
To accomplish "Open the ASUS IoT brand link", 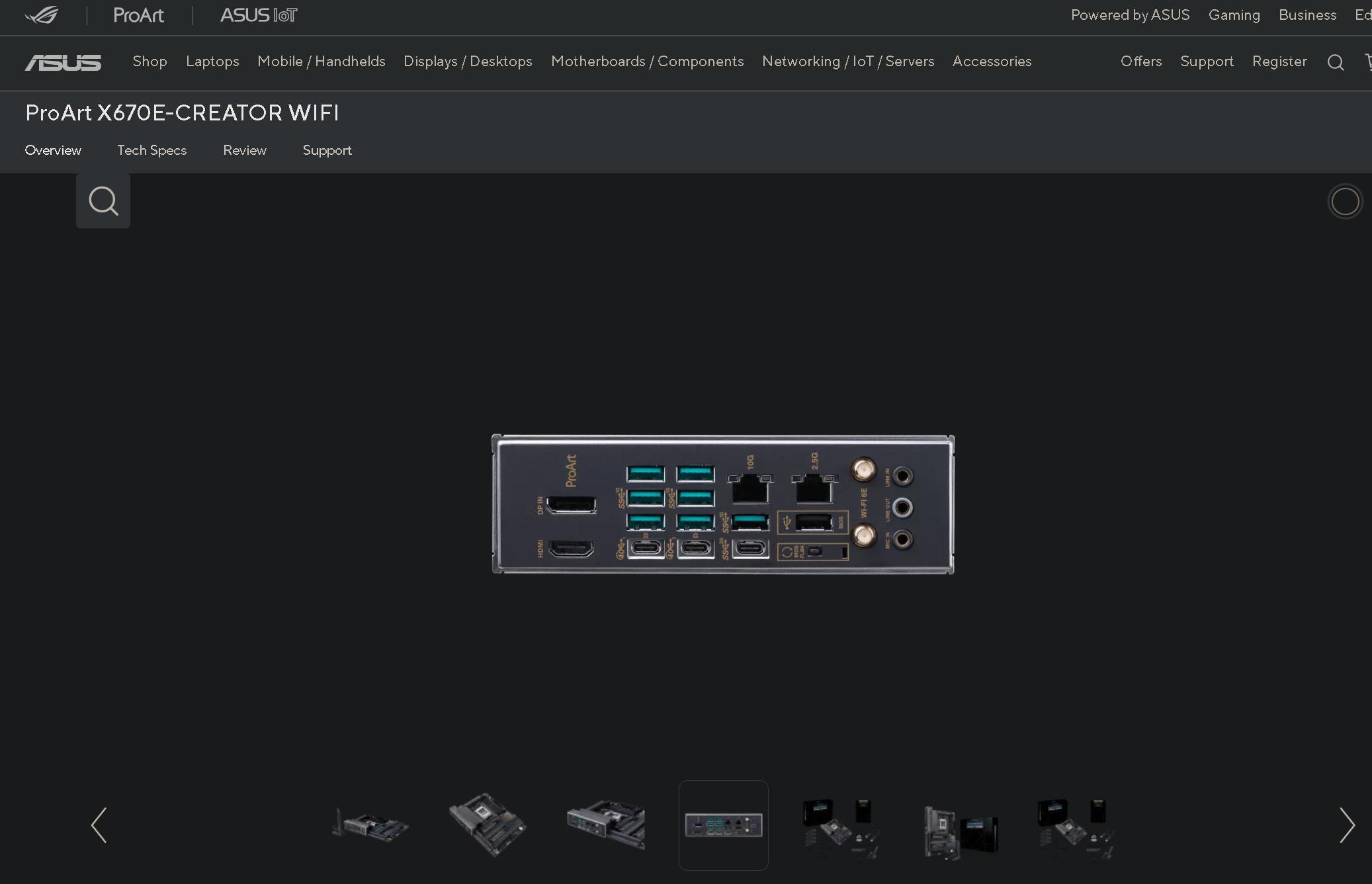I will 259,15.
